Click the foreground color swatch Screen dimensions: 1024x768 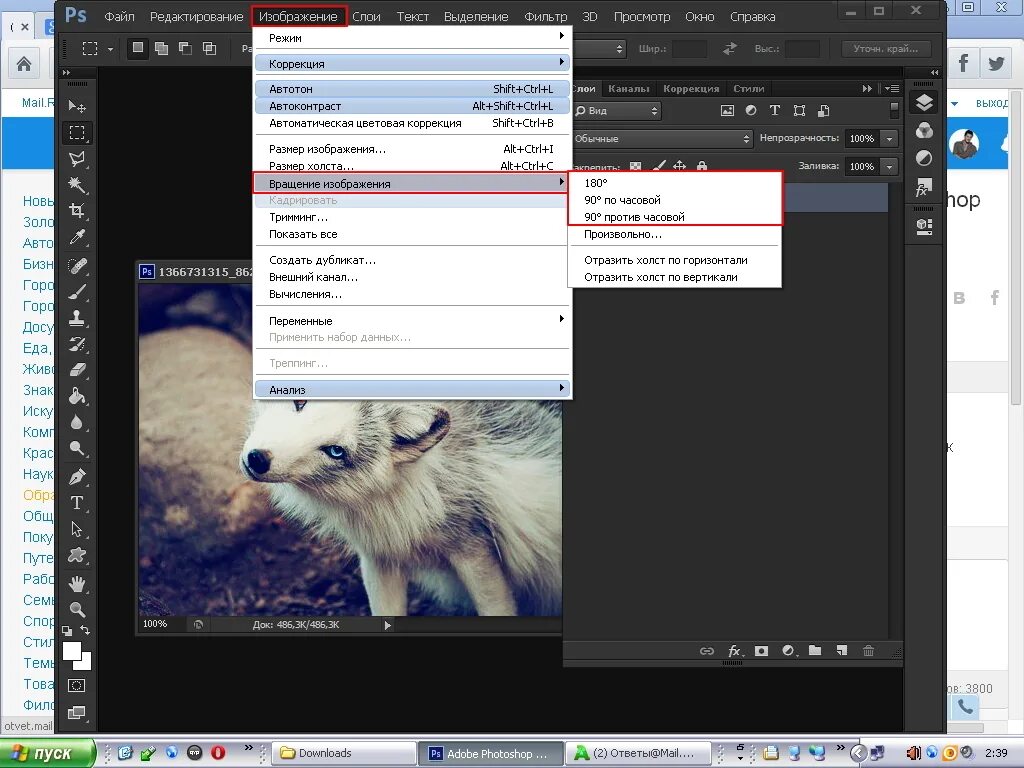[x=71, y=651]
